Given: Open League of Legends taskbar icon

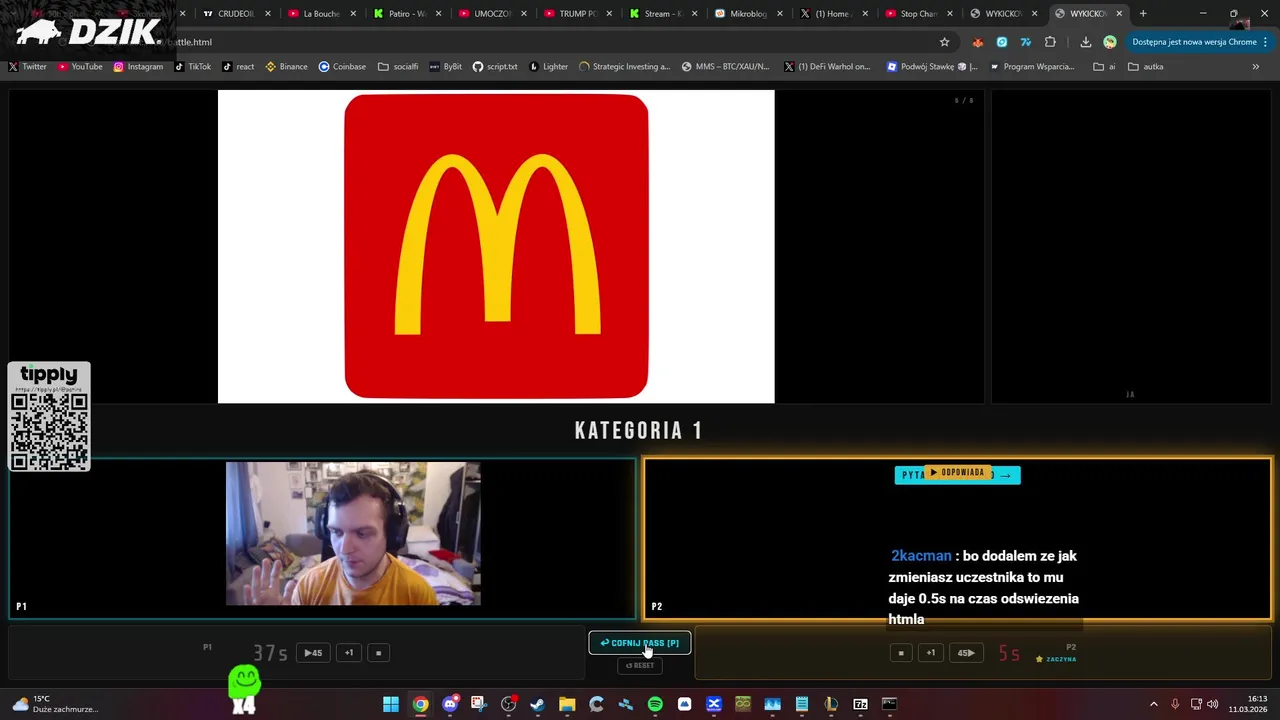Looking at the screenshot, I should pos(831,704).
